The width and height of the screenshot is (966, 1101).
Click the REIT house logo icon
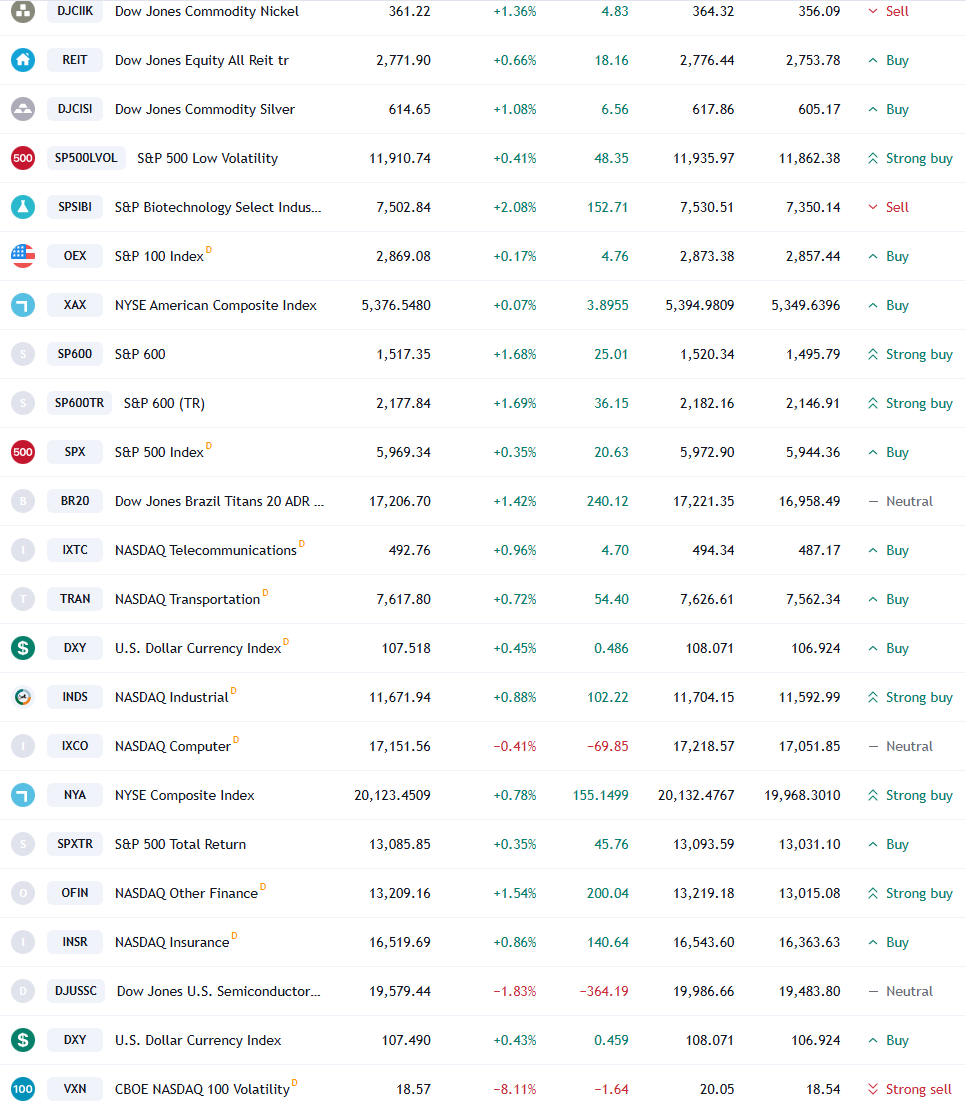pos(23,60)
